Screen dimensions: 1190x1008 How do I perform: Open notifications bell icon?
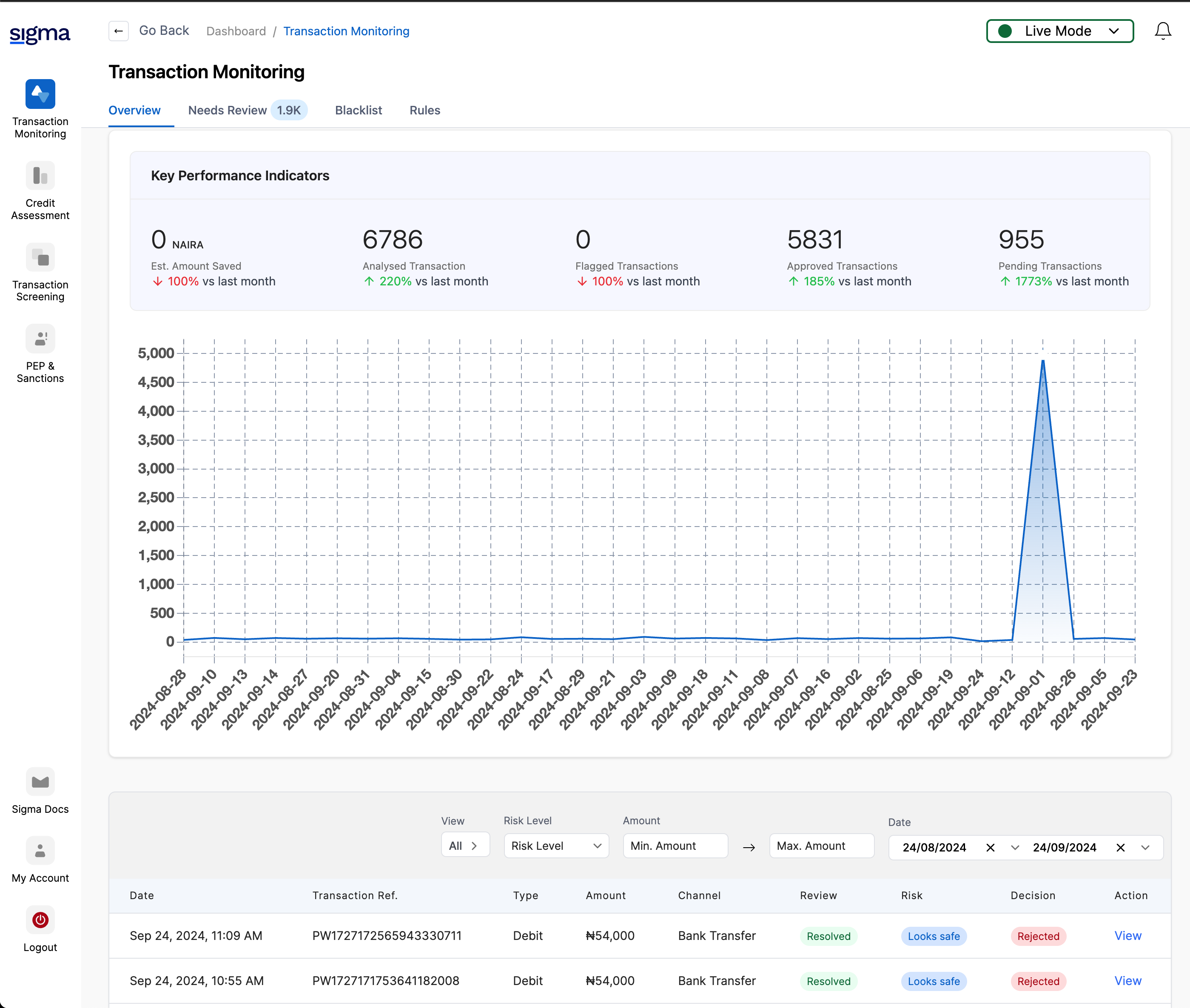click(x=1163, y=31)
